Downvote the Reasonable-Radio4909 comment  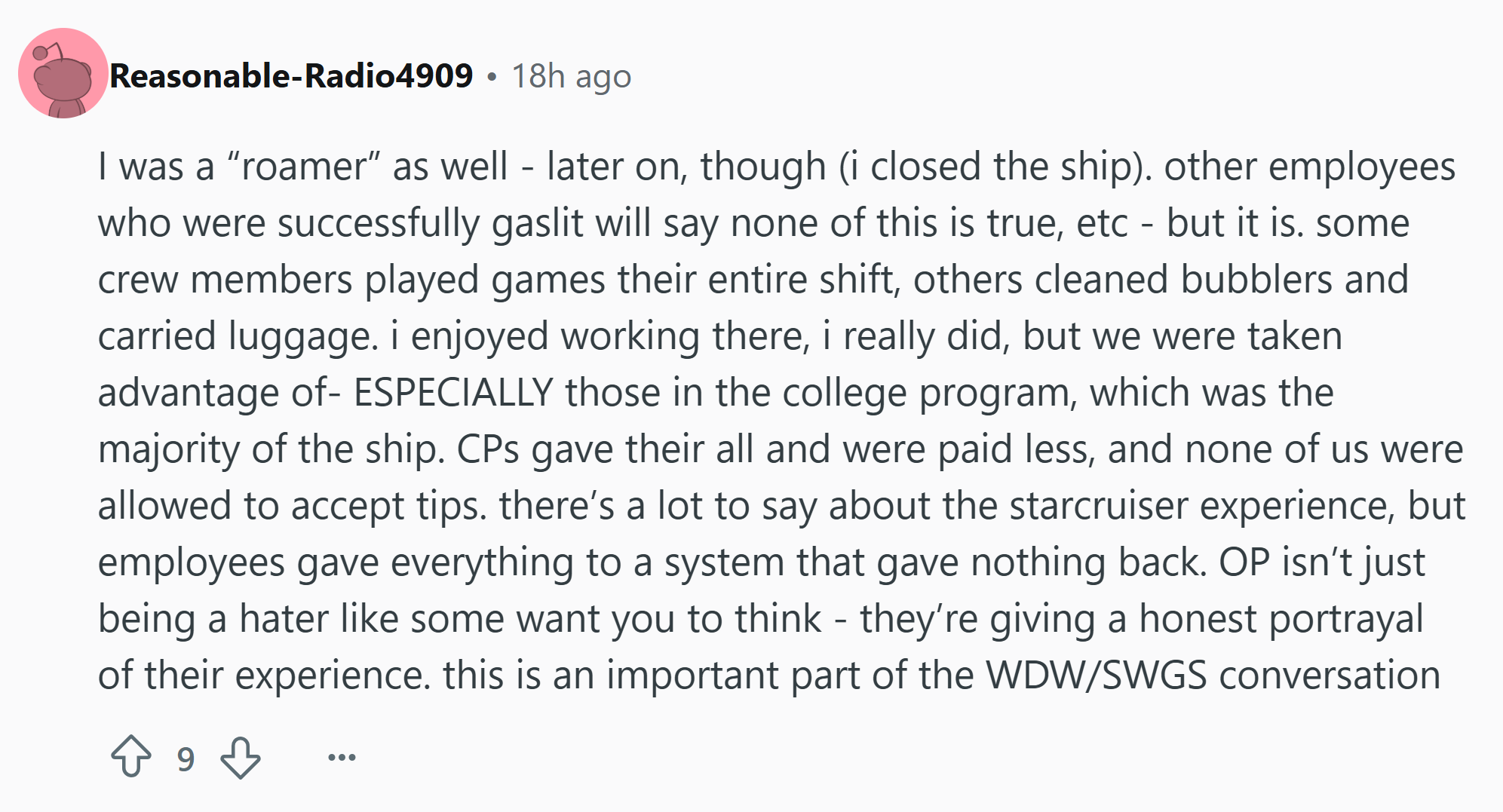click(x=241, y=758)
